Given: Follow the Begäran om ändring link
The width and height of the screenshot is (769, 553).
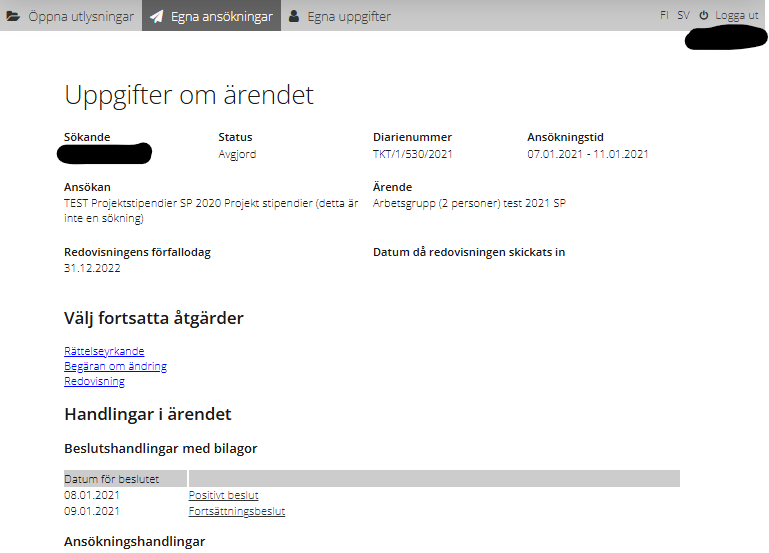Looking at the screenshot, I should tap(115, 366).
